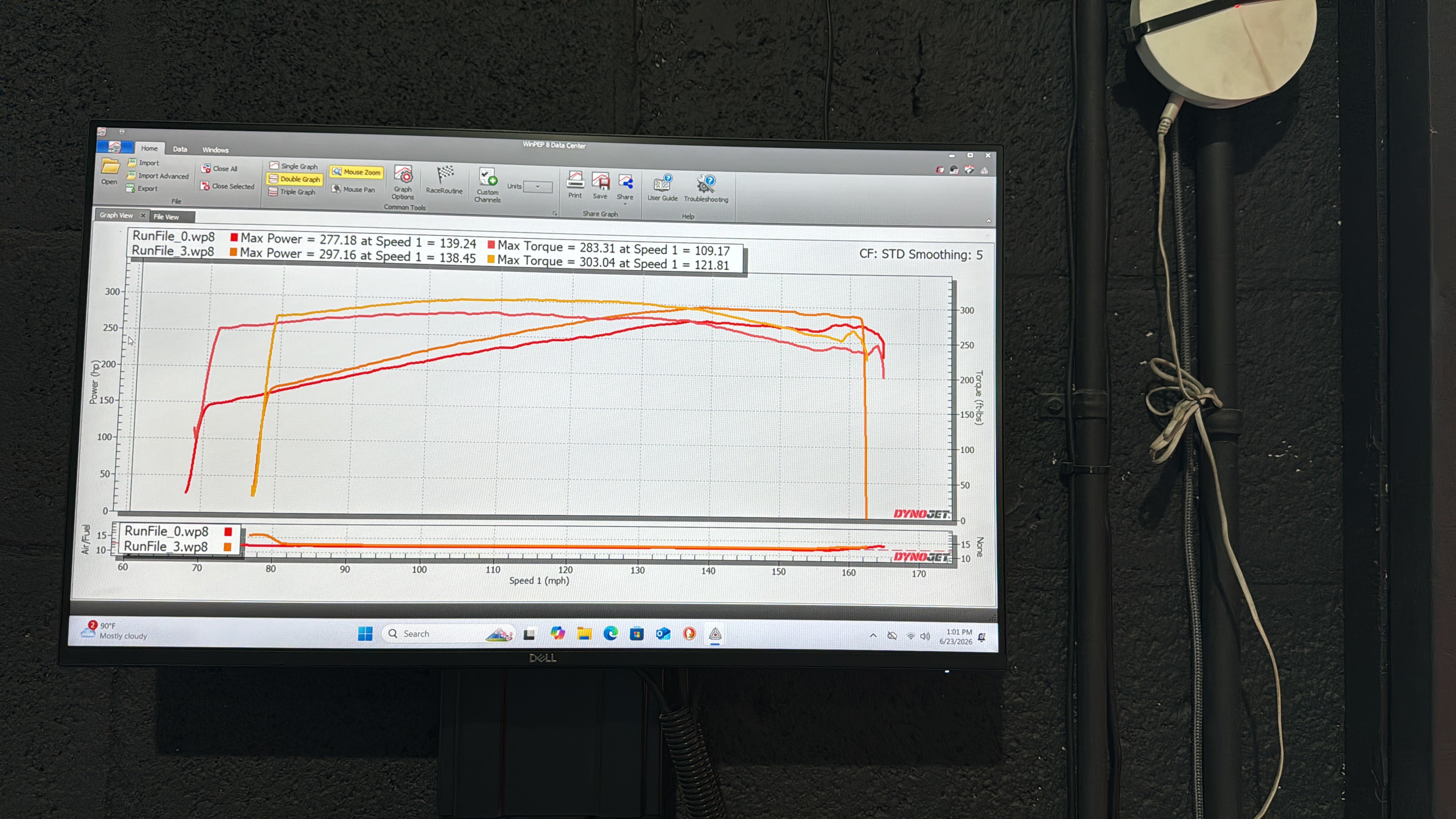Screen dimensions: 1456x819
Task: Launch RaceRoutine with the checkered flag icon
Action: tap(444, 180)
